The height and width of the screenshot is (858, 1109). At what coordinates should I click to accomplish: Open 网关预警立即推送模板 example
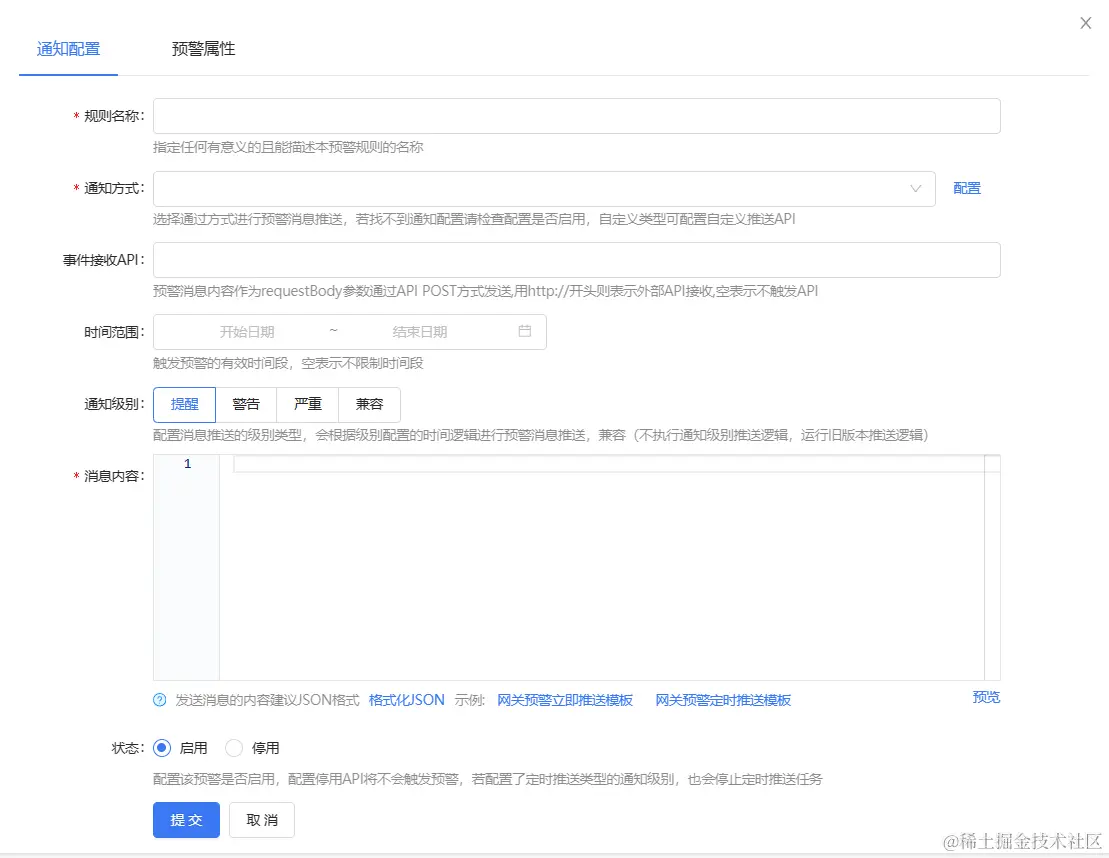coord(564,700)
